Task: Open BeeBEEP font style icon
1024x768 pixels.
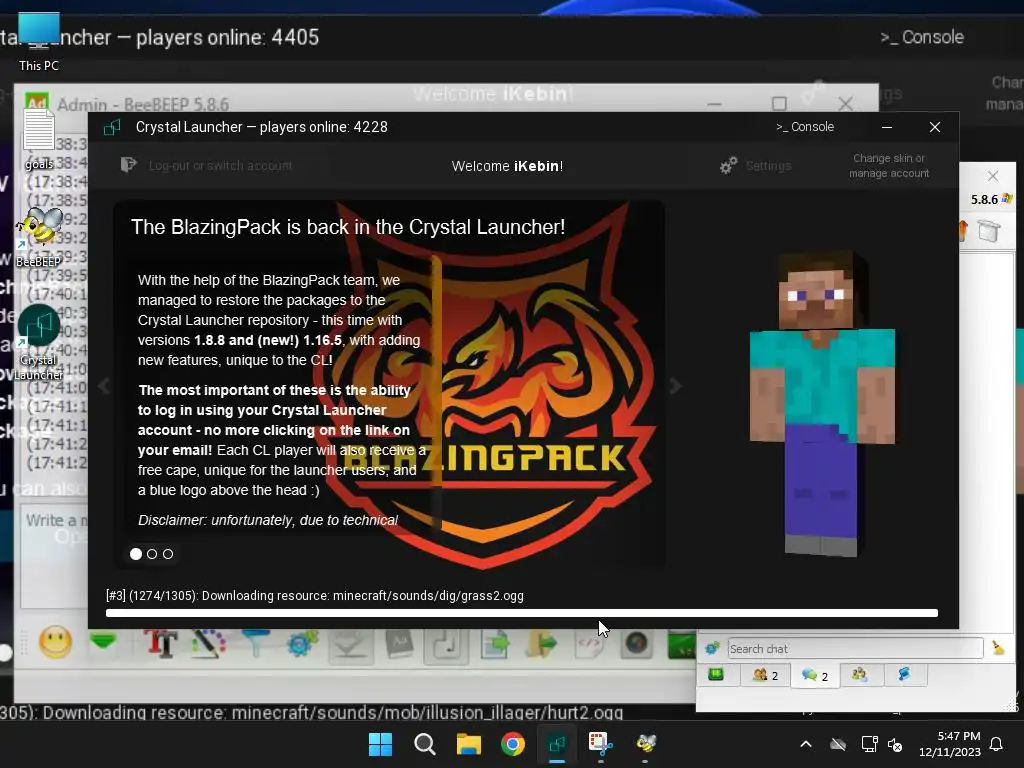Action: (x=161, y=643)
